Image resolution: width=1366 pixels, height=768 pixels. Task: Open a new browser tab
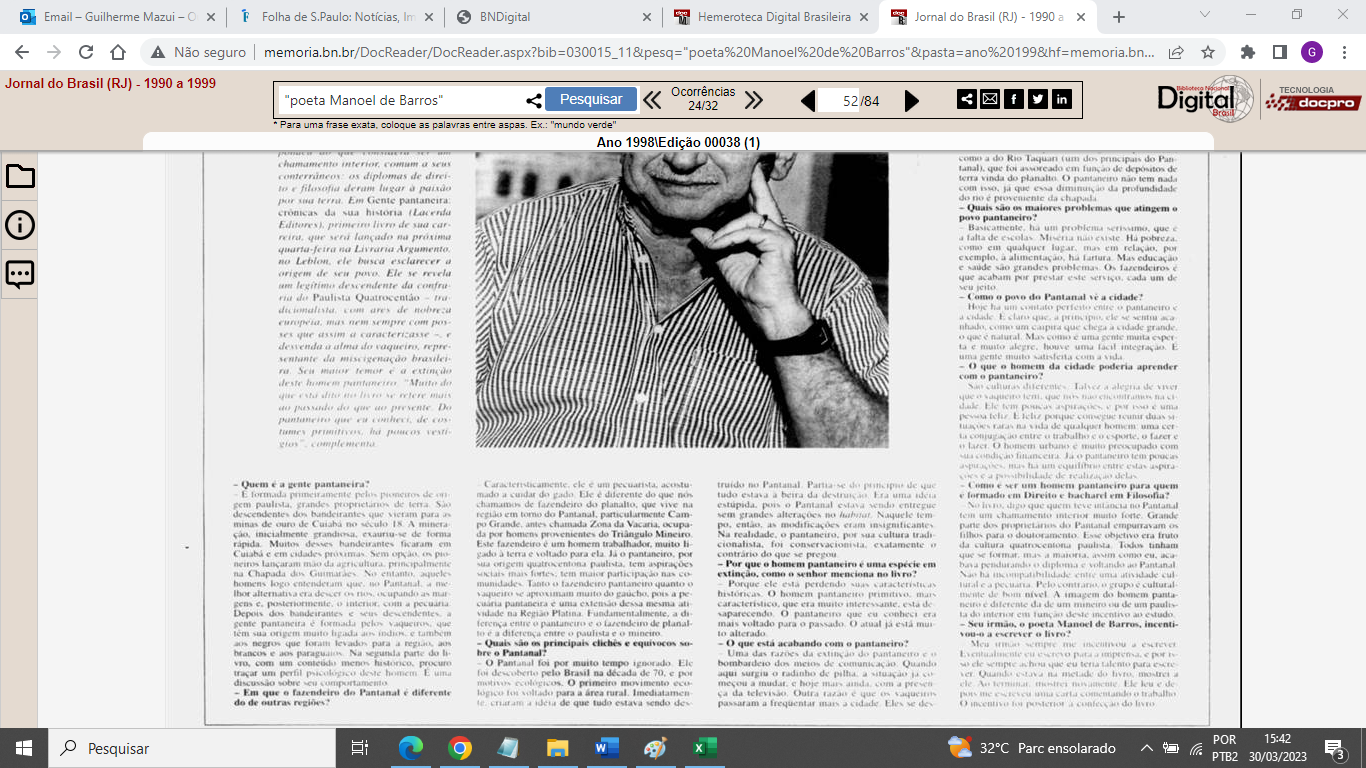pos(1118,17)
